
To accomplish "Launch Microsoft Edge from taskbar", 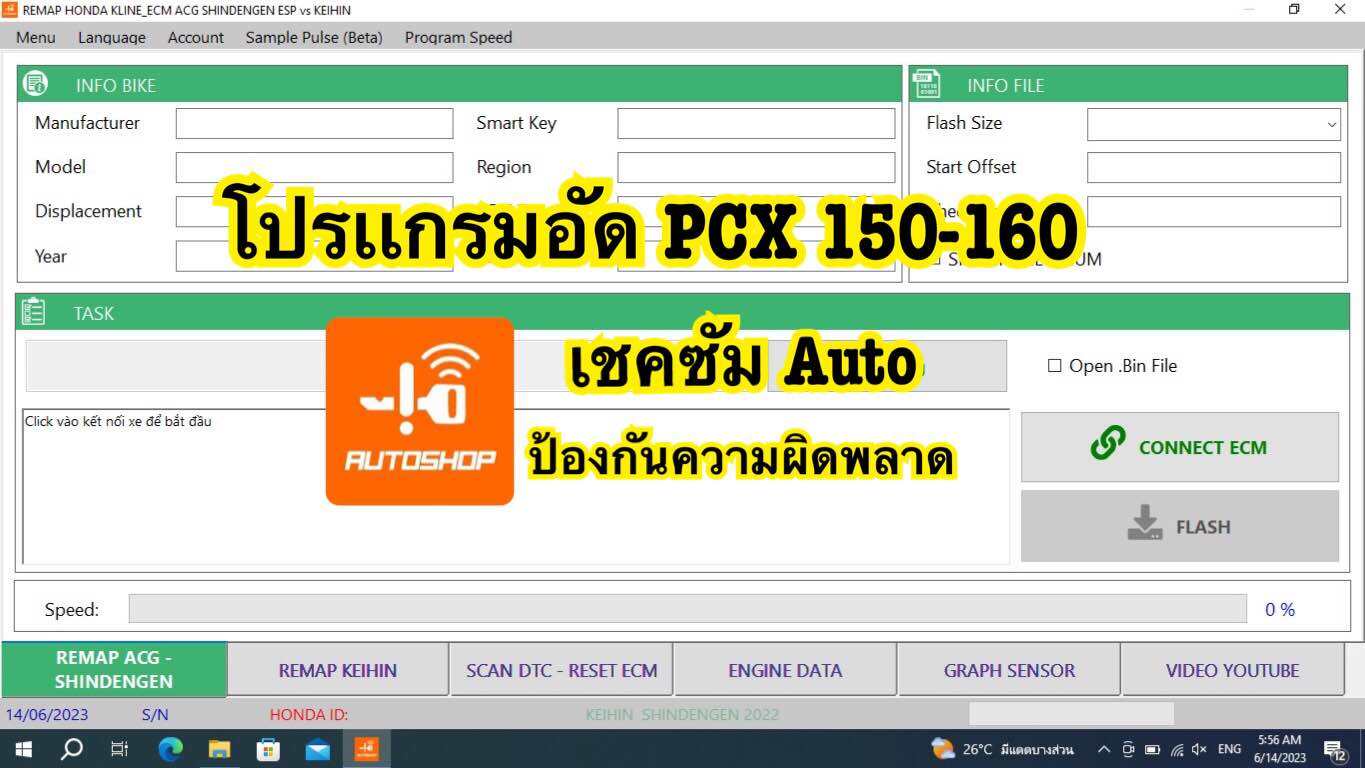I will tap(171, 748).
